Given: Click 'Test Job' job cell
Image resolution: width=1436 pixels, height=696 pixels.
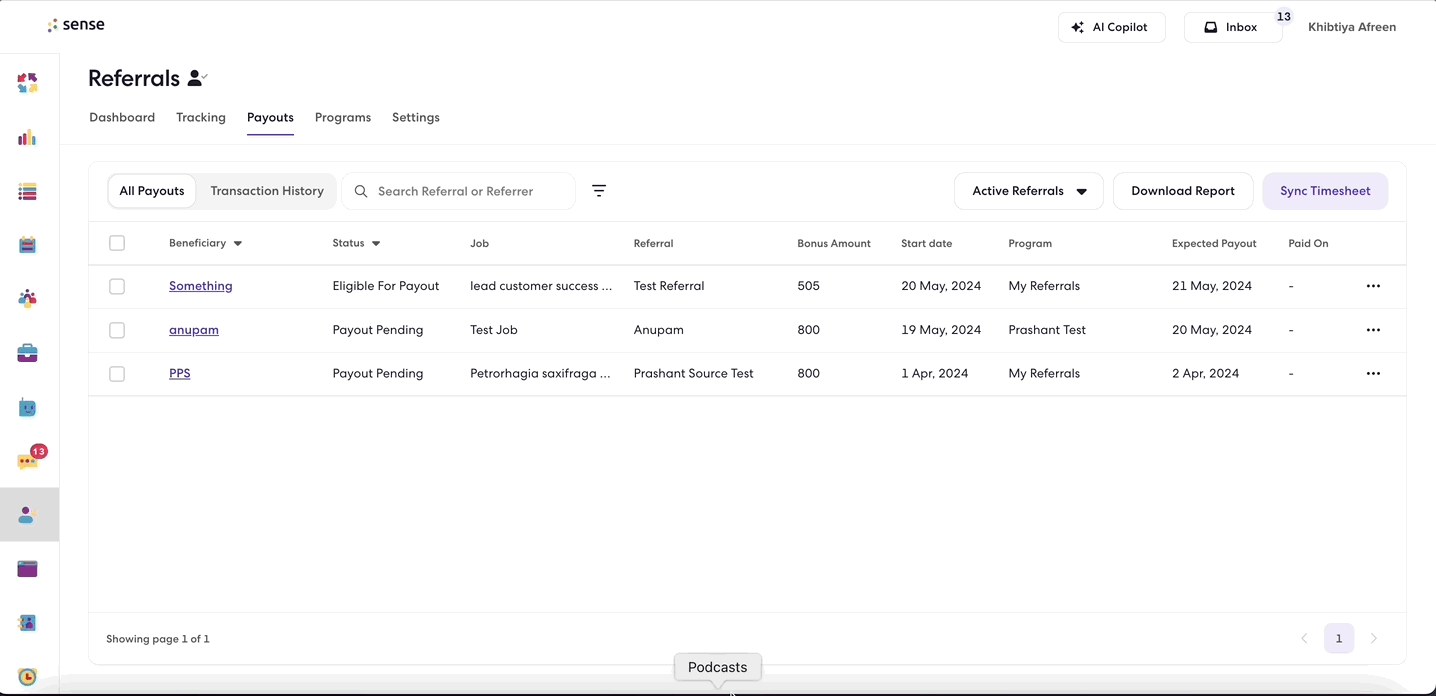Looking at the screenshot, I should click(x=494, y=330).
